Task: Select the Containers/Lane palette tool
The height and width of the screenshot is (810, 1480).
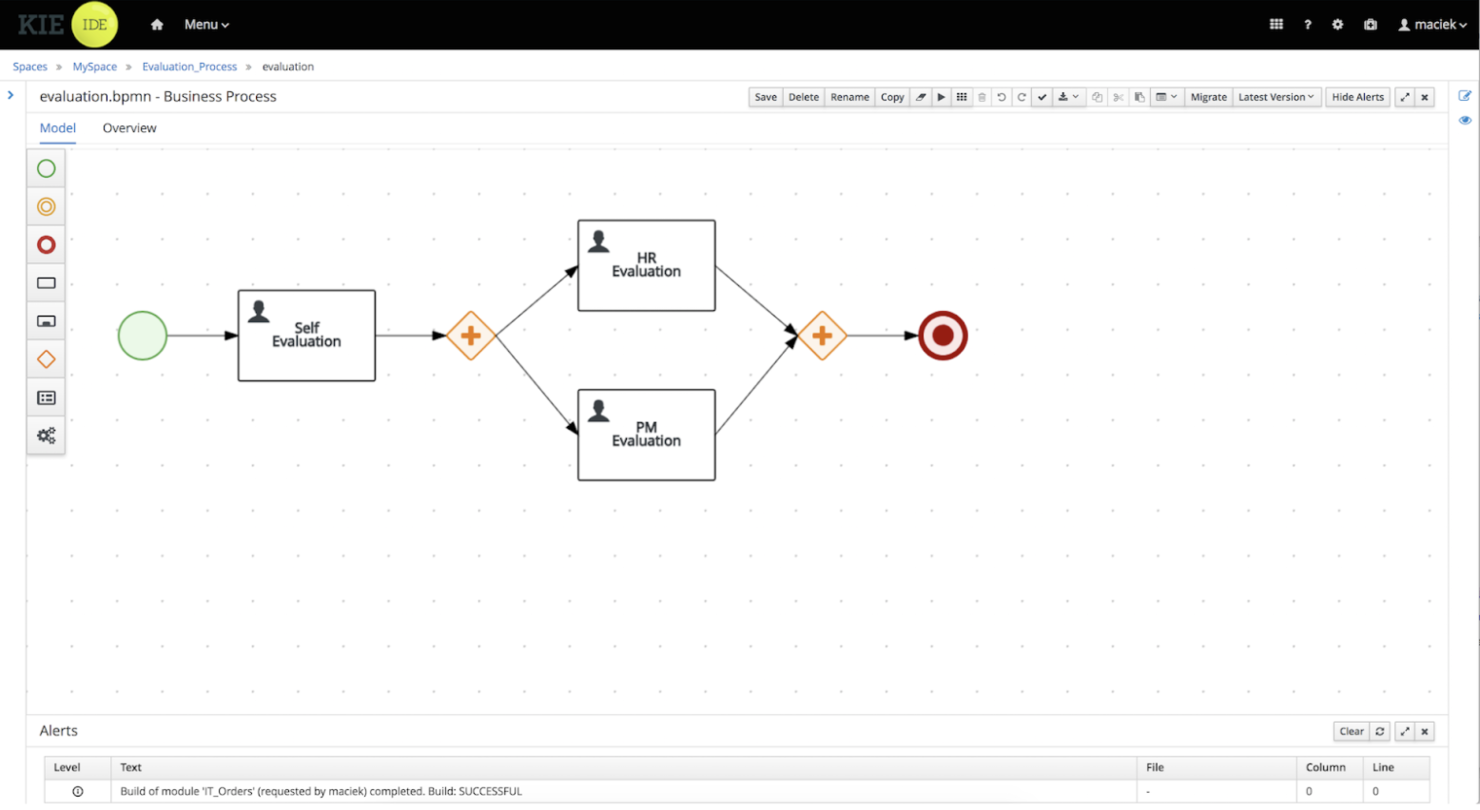Action: (x=46, y=397)
